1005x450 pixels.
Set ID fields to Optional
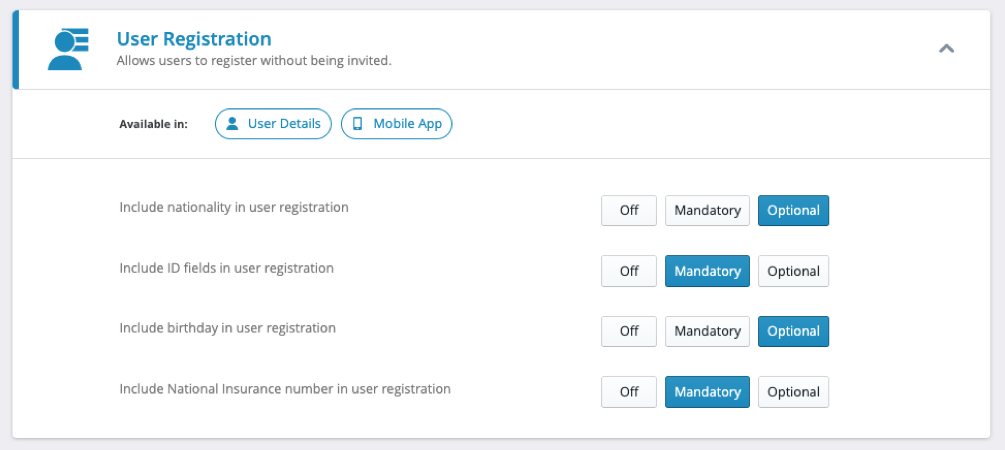(x=793, y=271)
